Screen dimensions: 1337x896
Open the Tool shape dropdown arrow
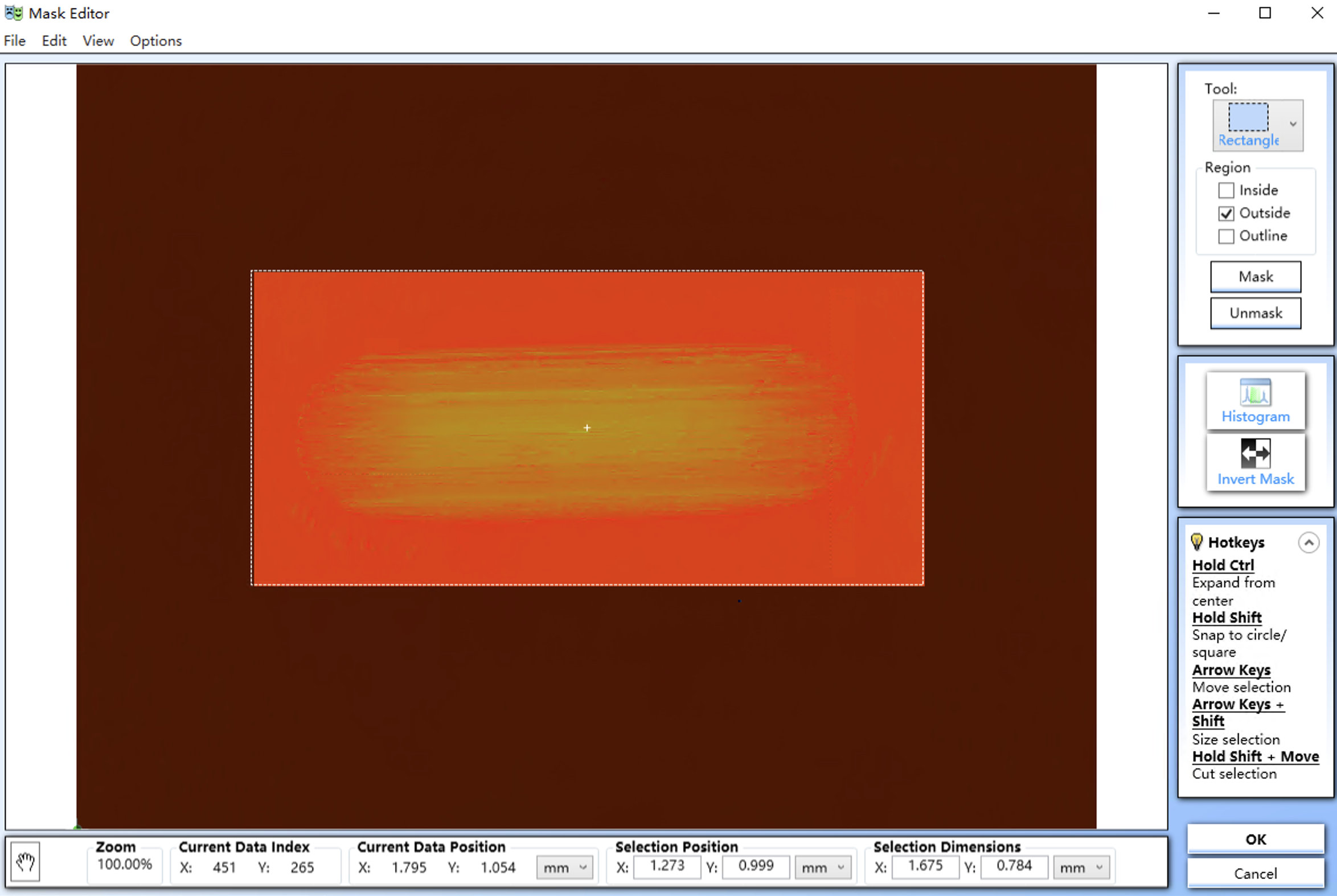[x=1293, y=124]
